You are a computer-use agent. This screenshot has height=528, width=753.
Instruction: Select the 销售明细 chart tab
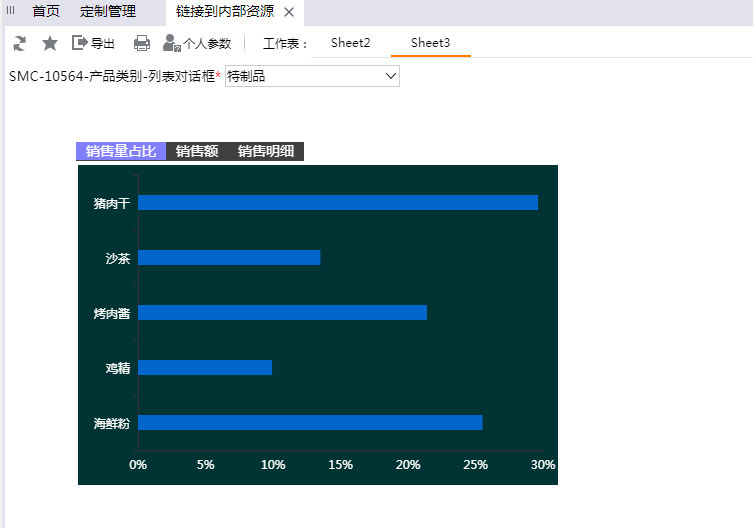coord(266,151)
